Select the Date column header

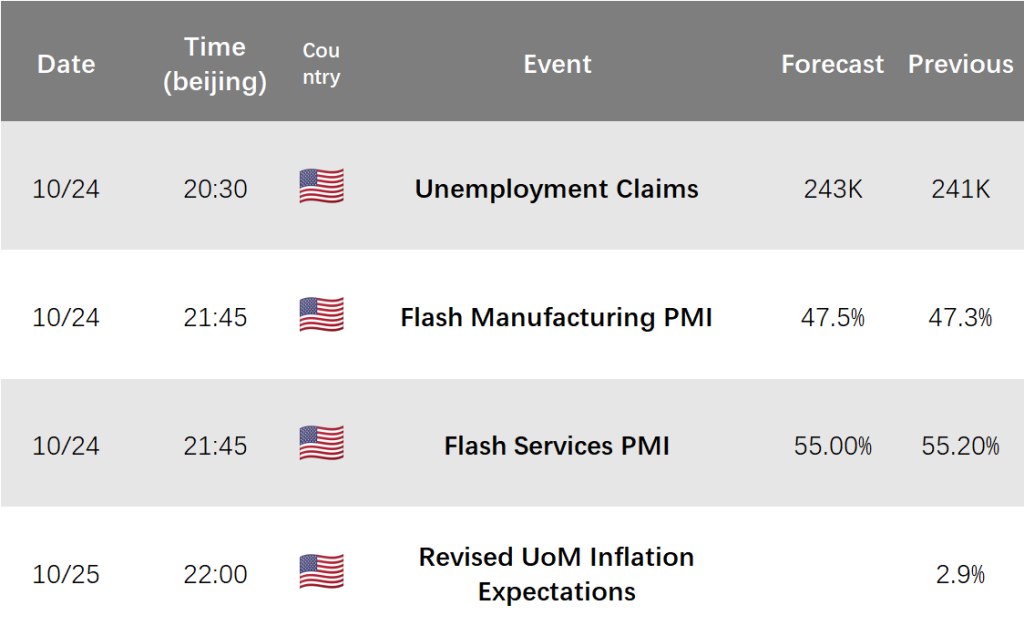tap(66, 64)
